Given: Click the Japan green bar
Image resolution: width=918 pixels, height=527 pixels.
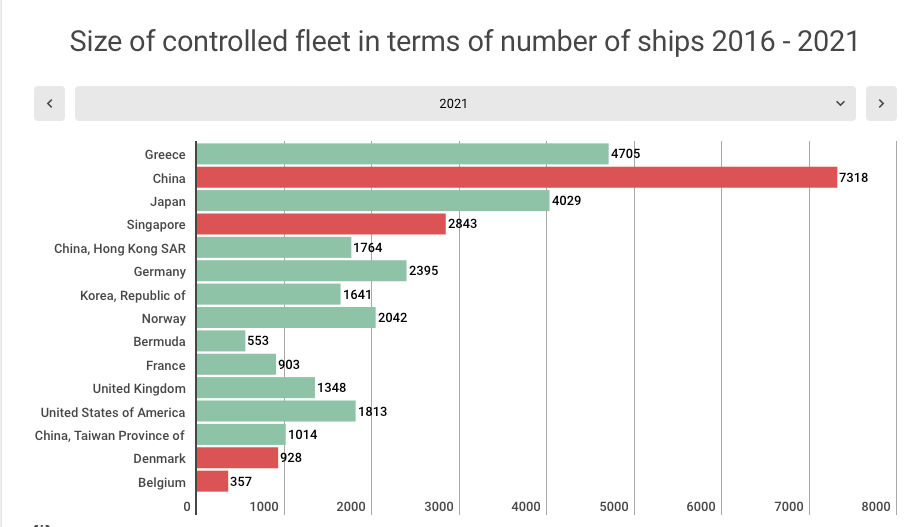Looking at the screenshot, I should (372, 201).
